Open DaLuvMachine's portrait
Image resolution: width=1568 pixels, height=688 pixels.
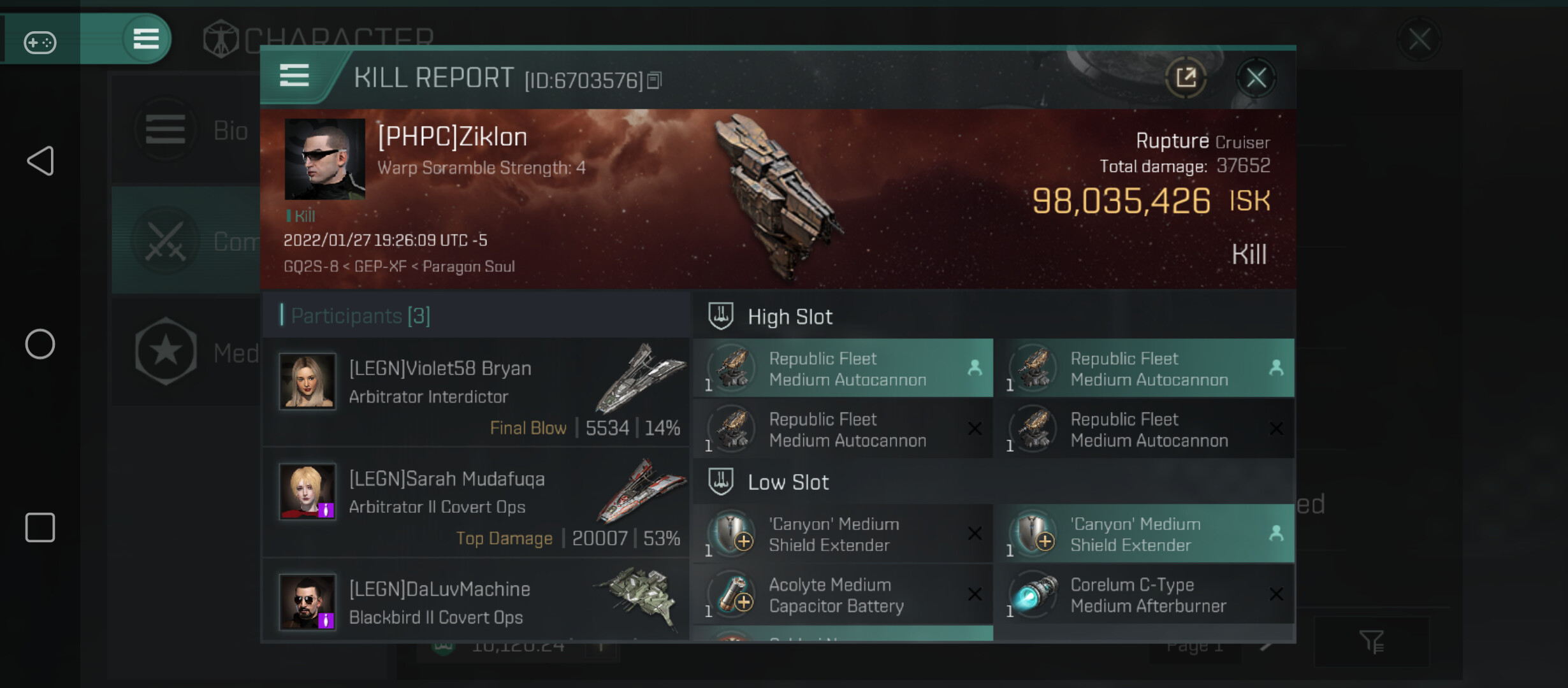307,602
